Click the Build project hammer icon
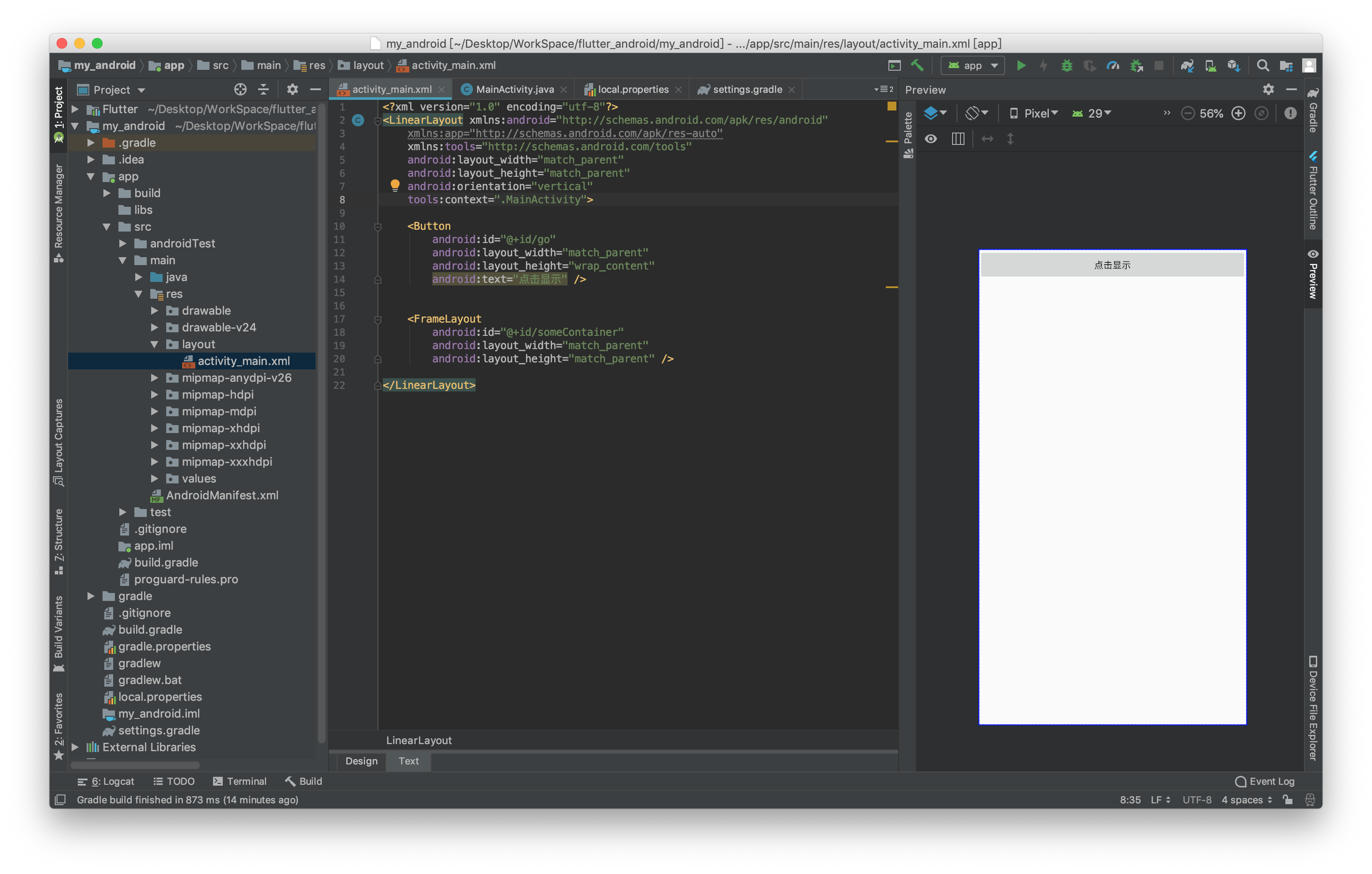The height and width of the screenshot is (874, 1372). [917, 65]
